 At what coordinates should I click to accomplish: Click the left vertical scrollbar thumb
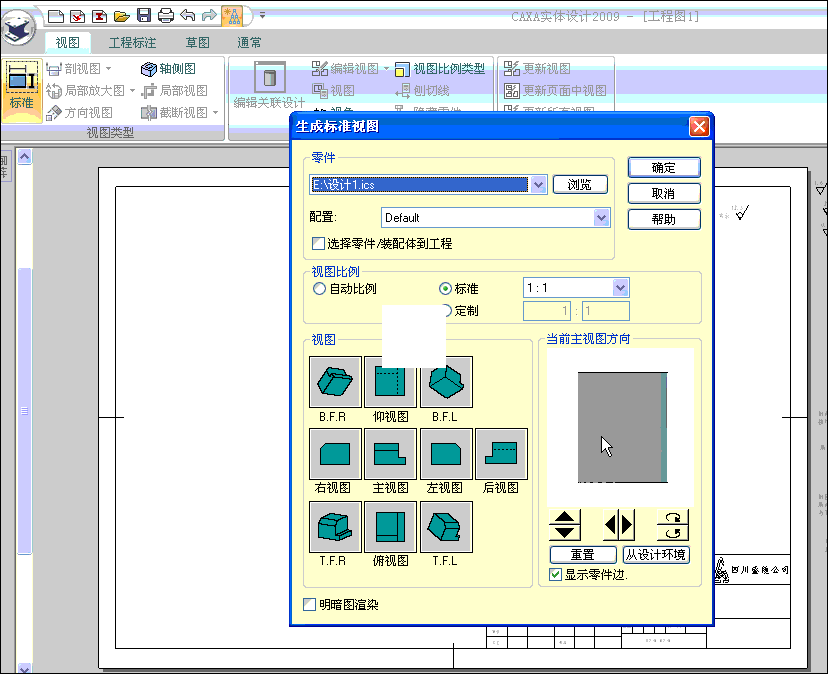pyautogui.click(x=24, y=410)
